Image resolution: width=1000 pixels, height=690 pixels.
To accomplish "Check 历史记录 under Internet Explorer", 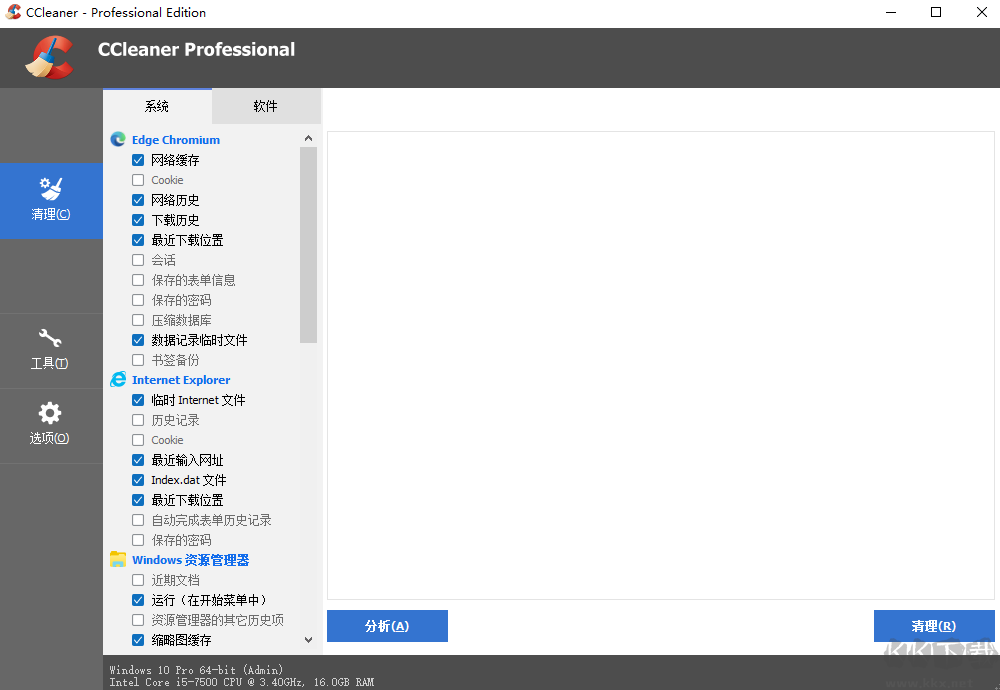I will coord(137,419).
